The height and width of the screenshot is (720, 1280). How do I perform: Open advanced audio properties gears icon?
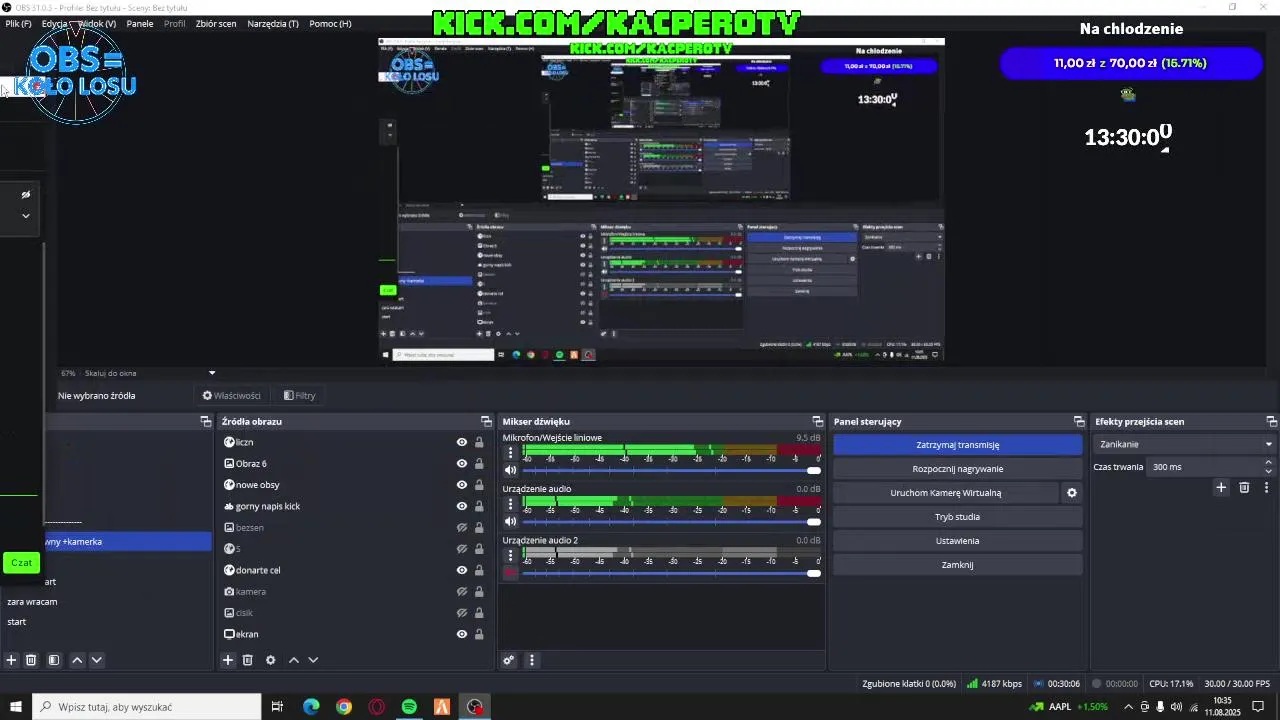509,660
